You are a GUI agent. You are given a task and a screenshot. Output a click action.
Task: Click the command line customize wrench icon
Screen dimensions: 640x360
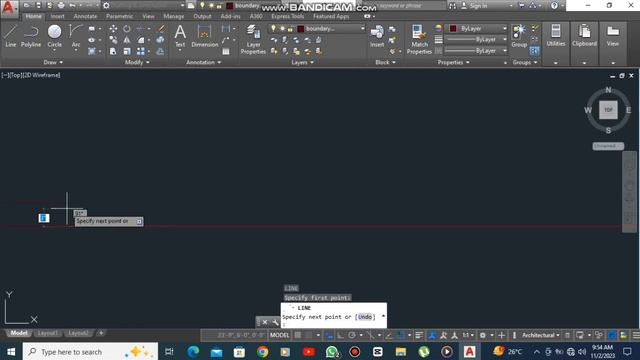(275, 322)
